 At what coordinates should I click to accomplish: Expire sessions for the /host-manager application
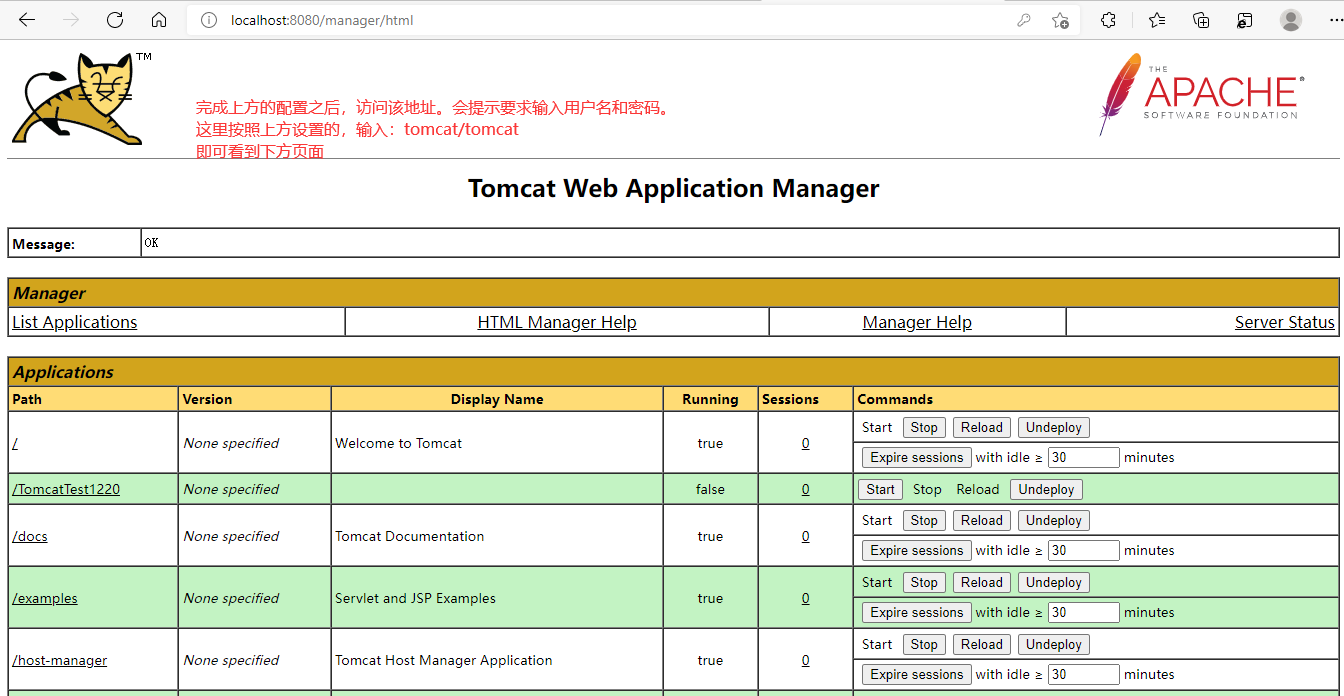(916, 674)
